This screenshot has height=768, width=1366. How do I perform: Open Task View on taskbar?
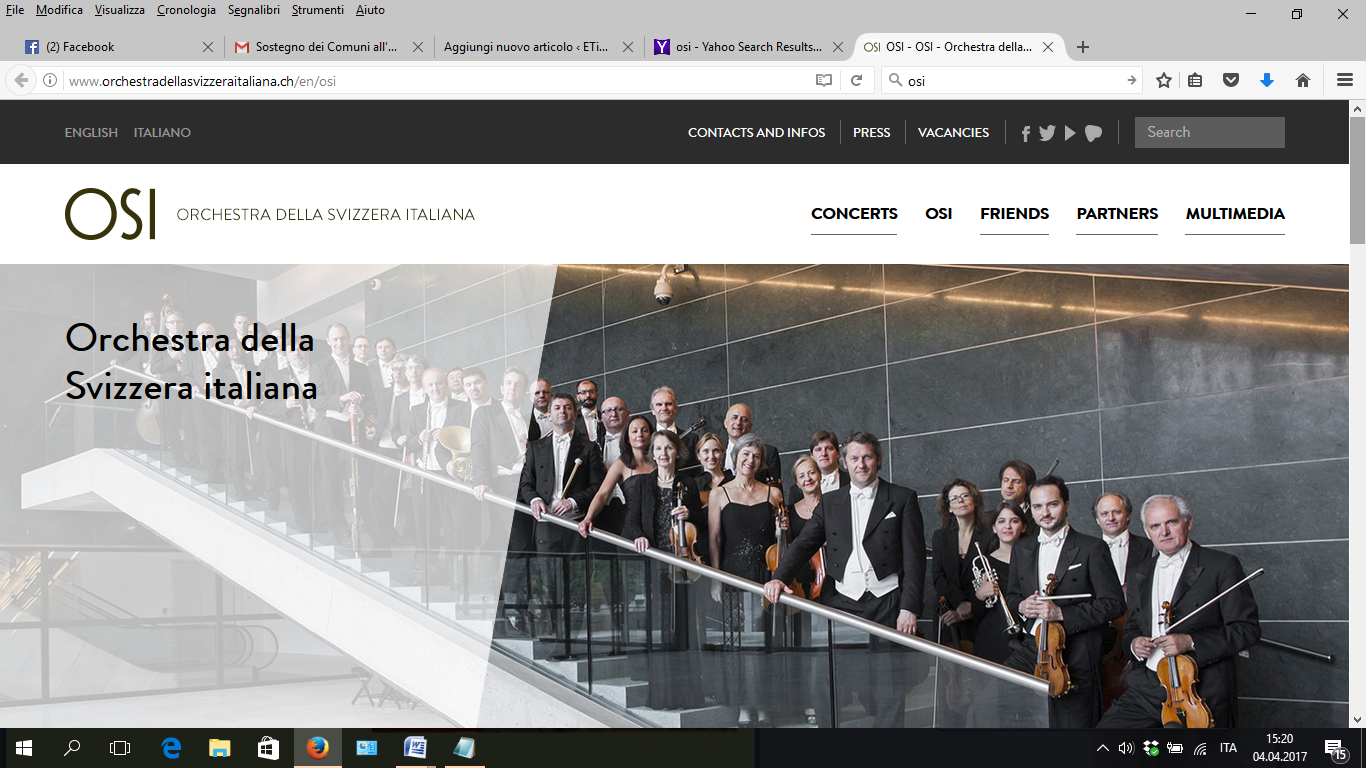[120, 748]
